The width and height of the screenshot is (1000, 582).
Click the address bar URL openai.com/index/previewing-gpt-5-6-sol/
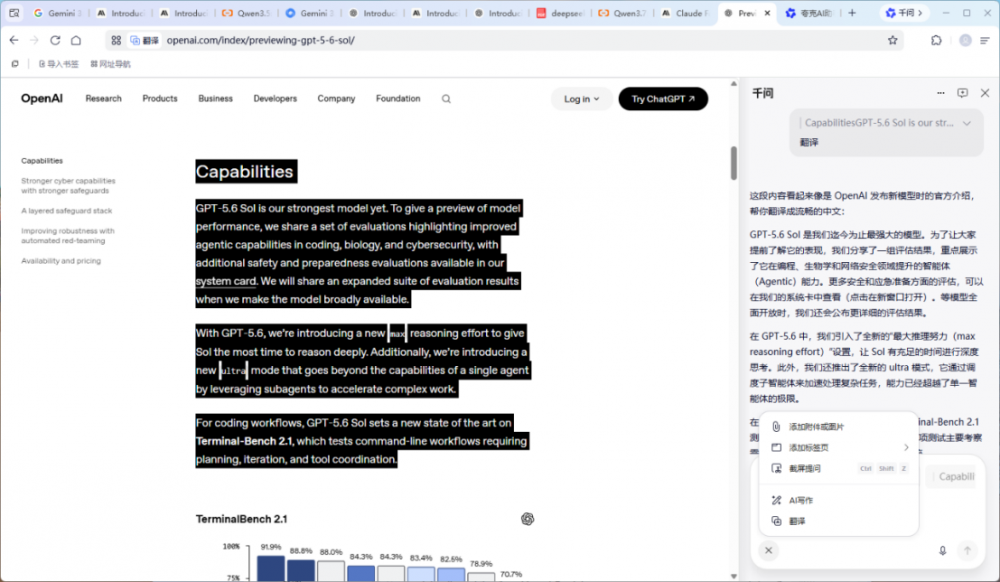260,40
